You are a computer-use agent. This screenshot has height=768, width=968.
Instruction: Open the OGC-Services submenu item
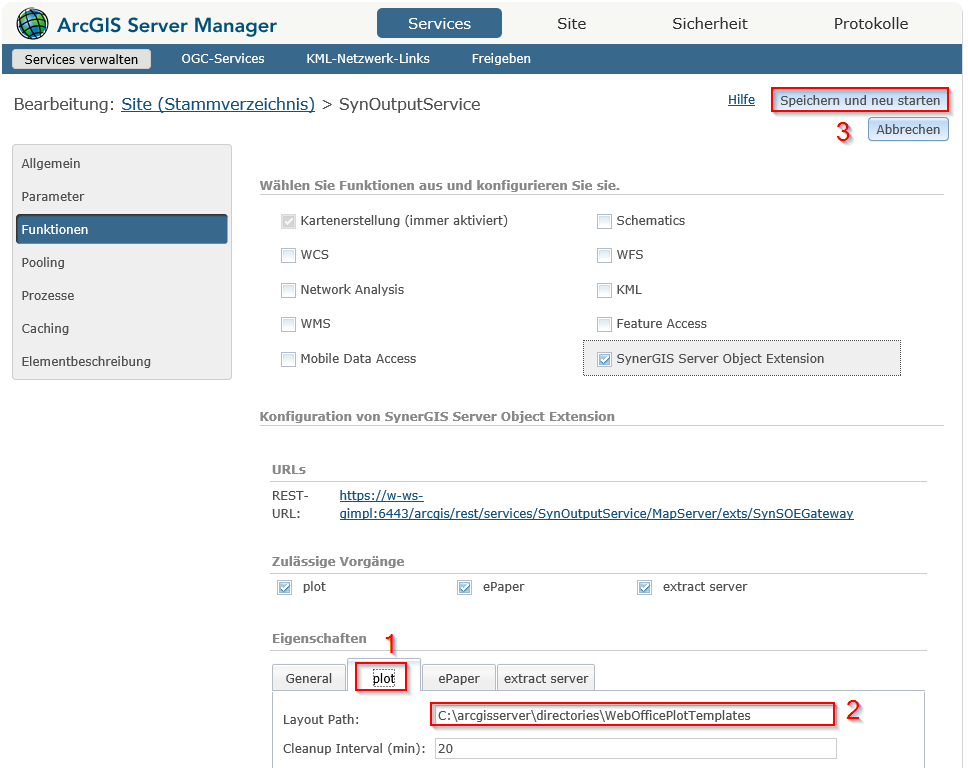click(223, 59)
